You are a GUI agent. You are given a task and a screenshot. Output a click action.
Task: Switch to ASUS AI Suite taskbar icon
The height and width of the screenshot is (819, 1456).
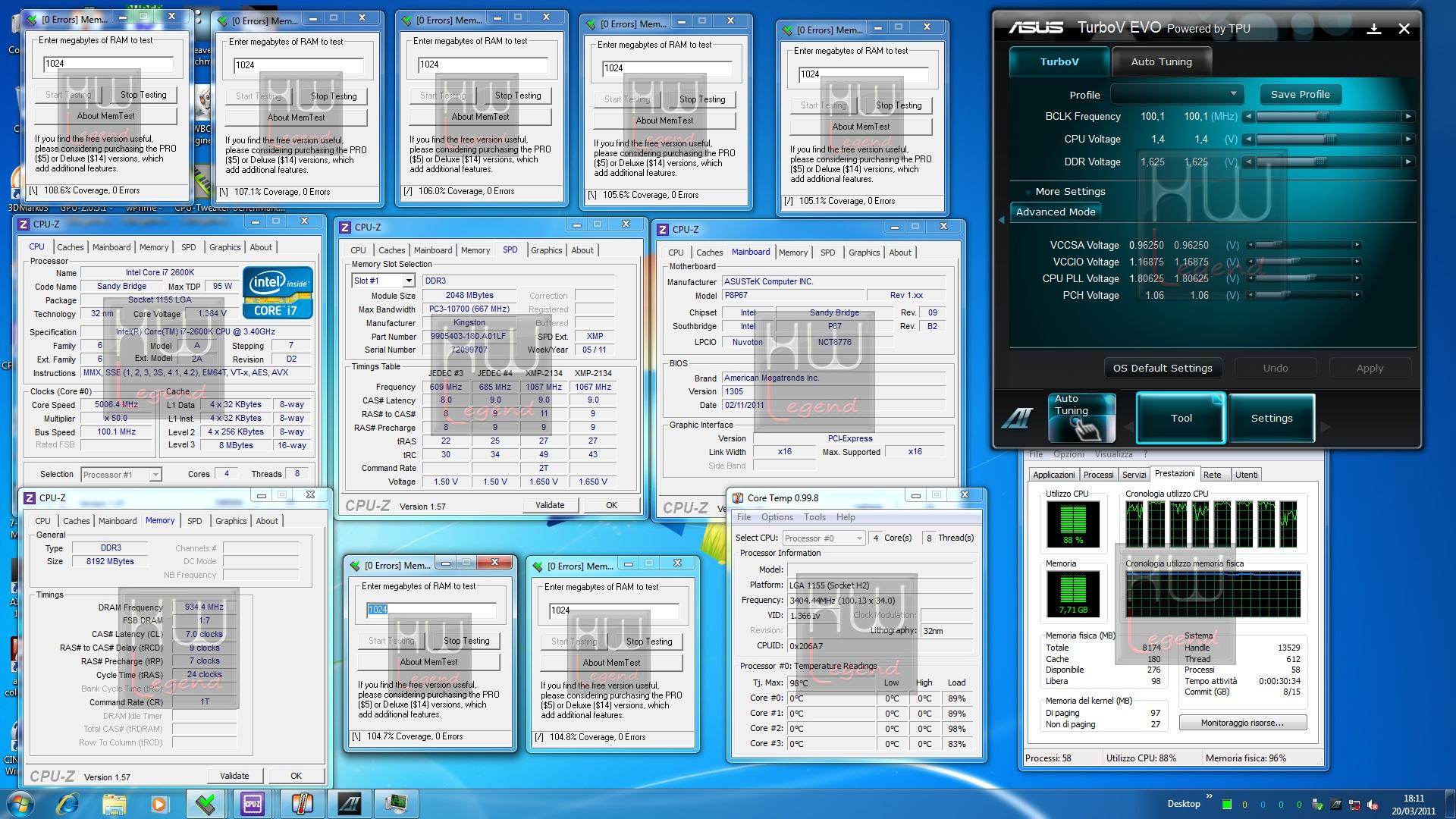pyautogui.click(x=349, y=803)
